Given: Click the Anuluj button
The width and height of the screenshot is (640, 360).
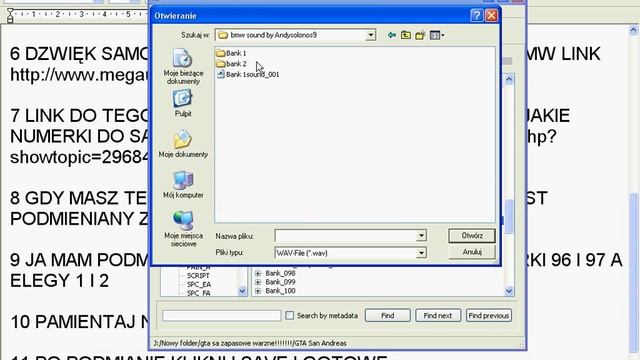Looking at the screenshot, I should click(x=472, y=252).
